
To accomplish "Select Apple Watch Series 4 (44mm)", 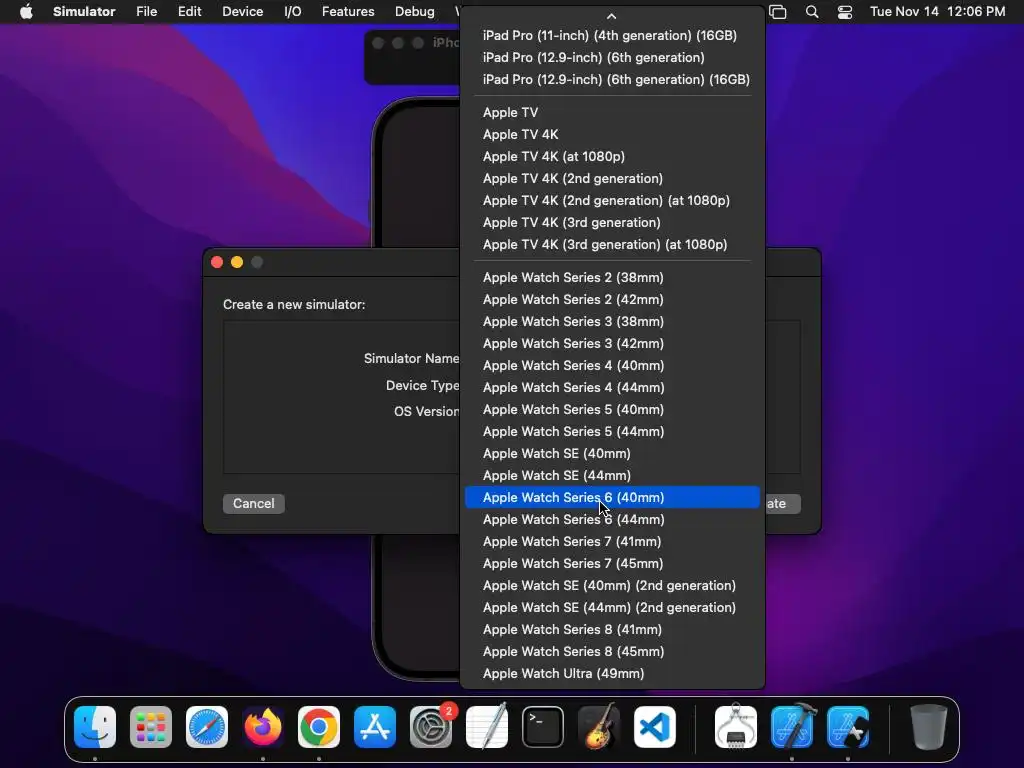I will (613, 388).
